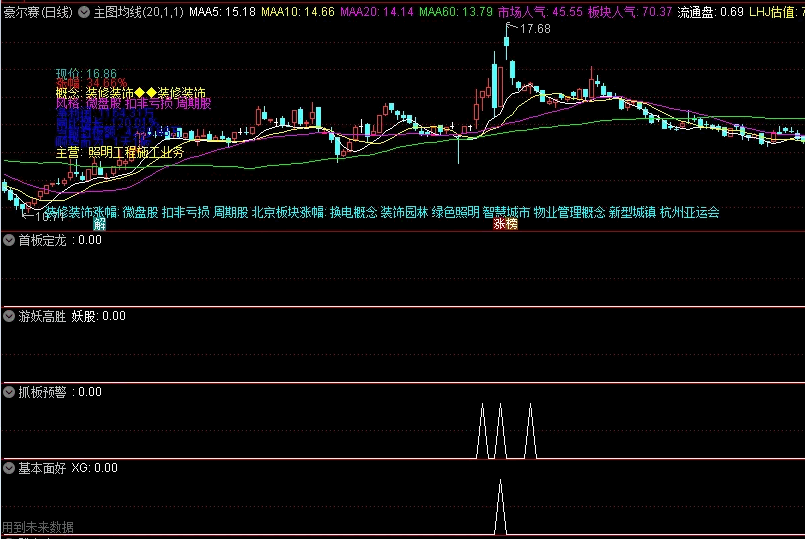Click the 基本面好 XG: 0.00 panel label
This screenshot has width=805, height=539.
pyautogui.click(x=68, y=468)
